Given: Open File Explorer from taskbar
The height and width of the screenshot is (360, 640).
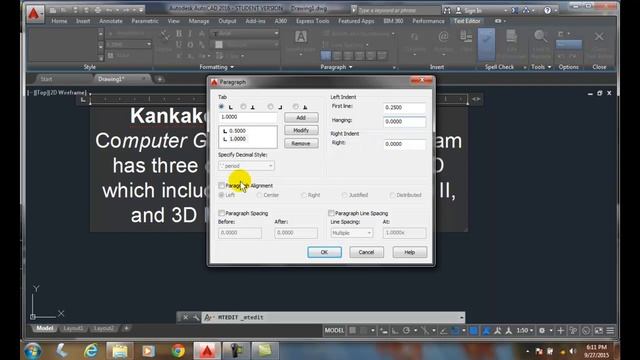Looking at the screenshot, I should tap(120, 351).
